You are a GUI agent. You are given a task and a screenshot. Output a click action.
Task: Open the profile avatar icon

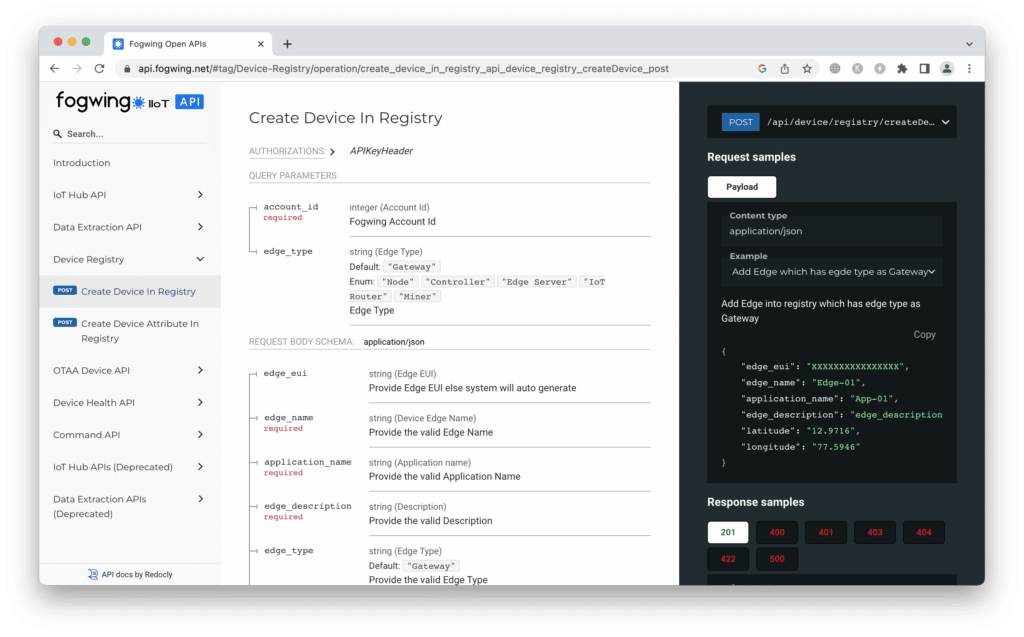click(946, 69)
